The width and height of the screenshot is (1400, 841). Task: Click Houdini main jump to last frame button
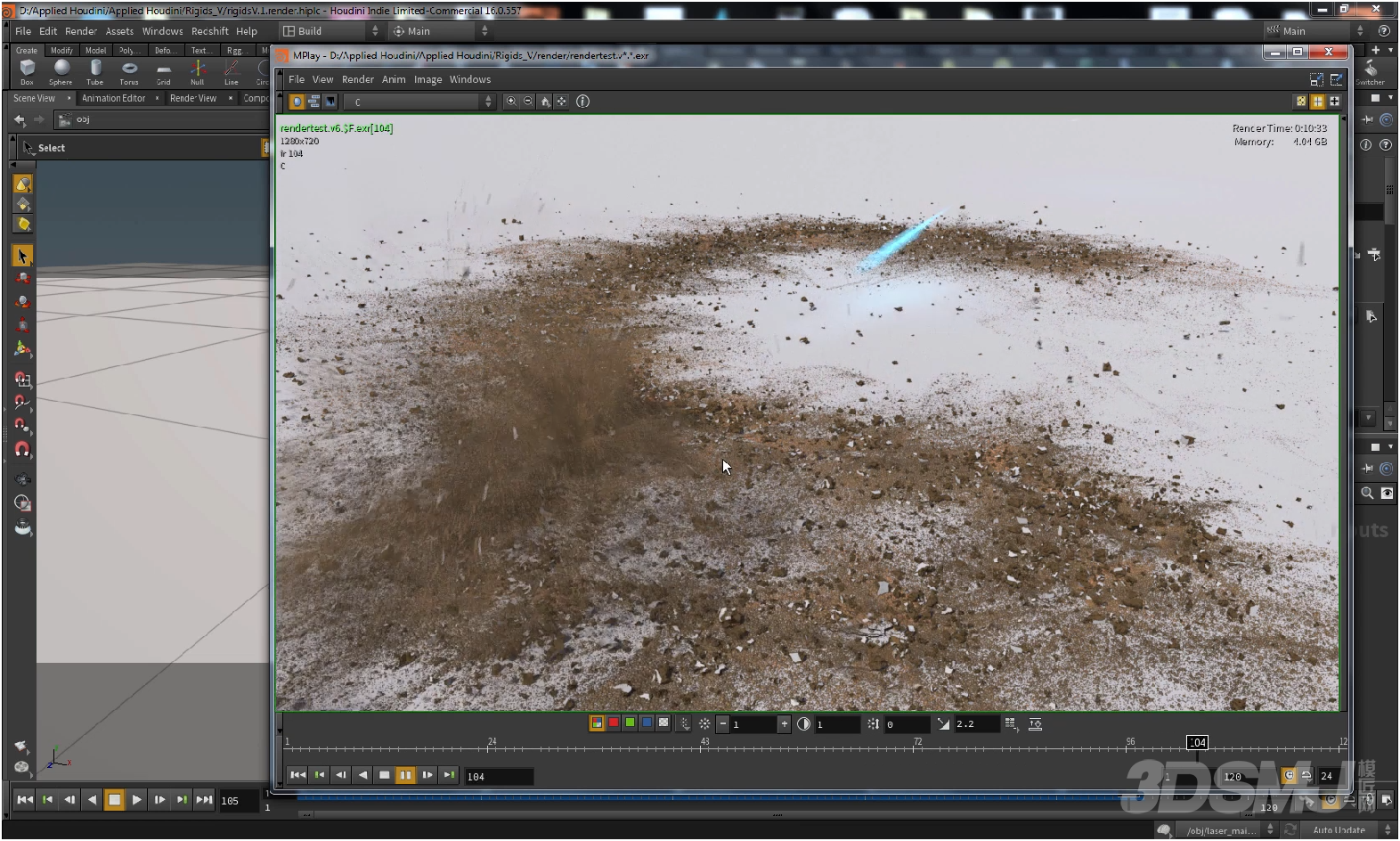tap(204, 800)
